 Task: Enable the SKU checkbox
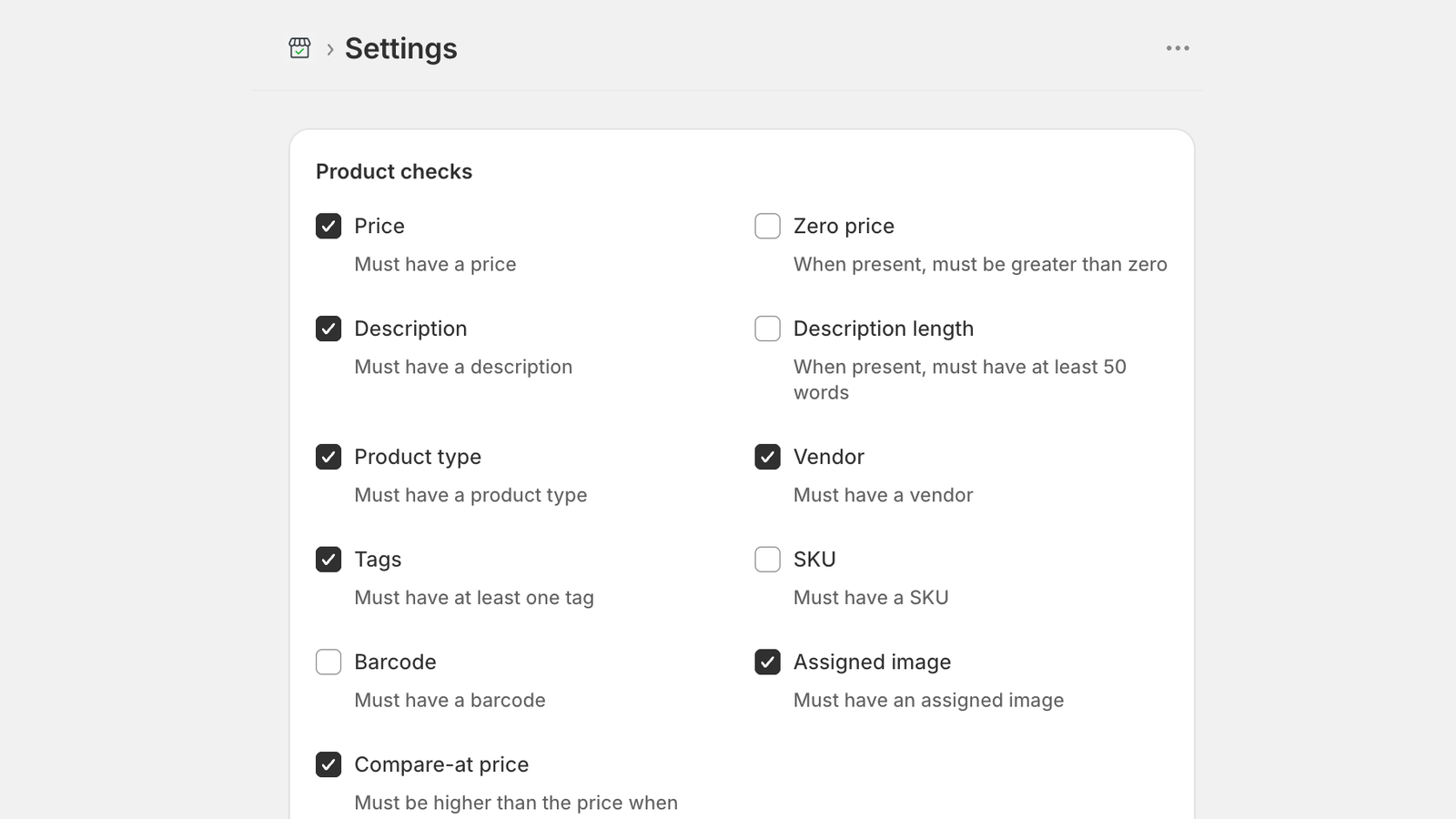[x=768, y=560]
